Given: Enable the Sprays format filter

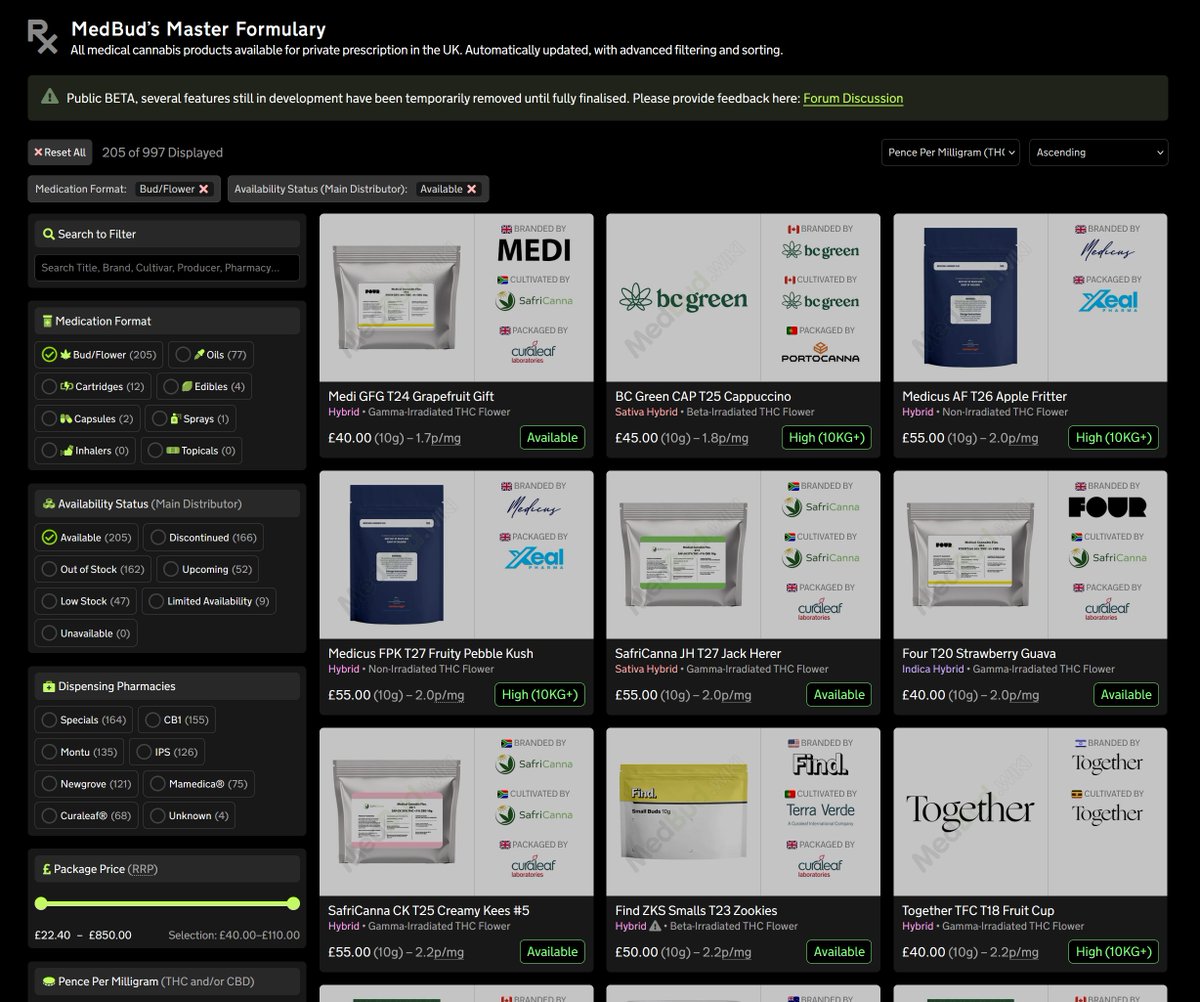Looking at the screenshot, I should [191, 418].
